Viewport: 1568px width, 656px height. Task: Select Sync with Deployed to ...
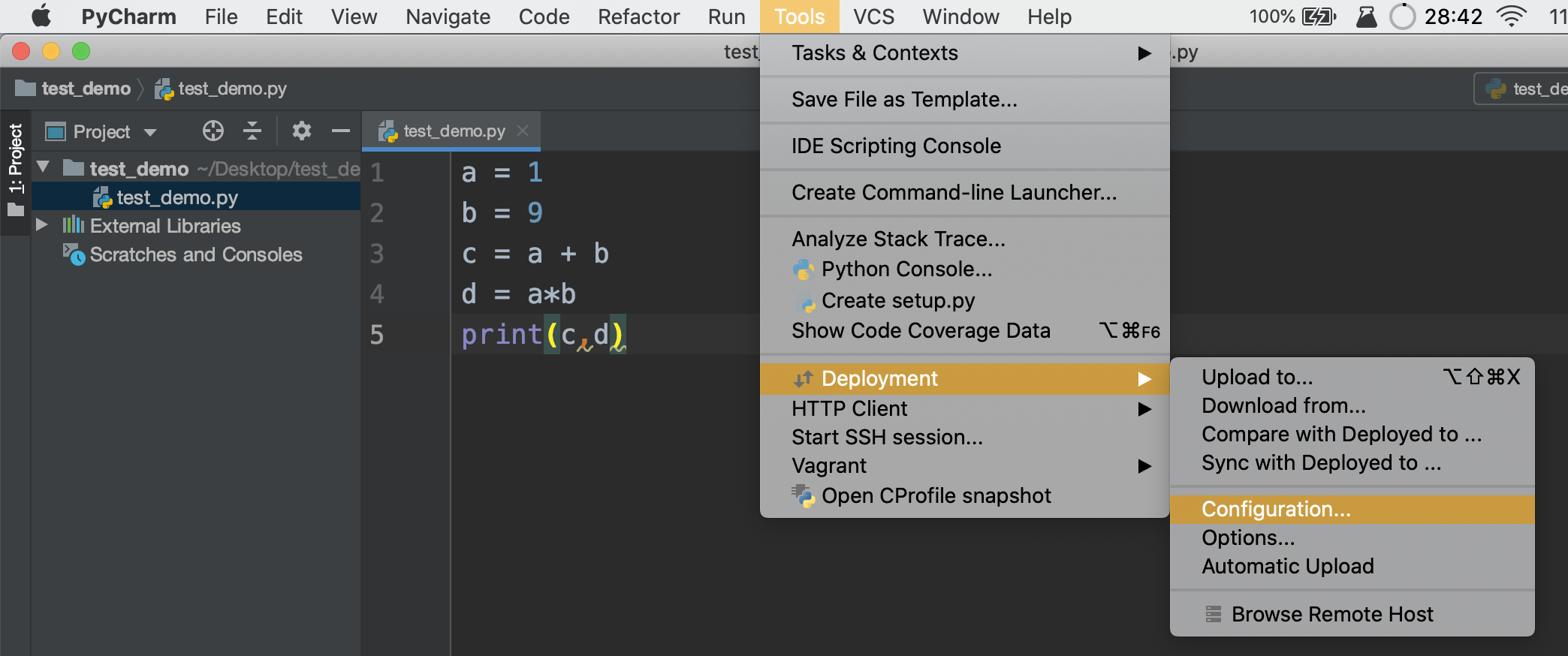[1352, 463]
